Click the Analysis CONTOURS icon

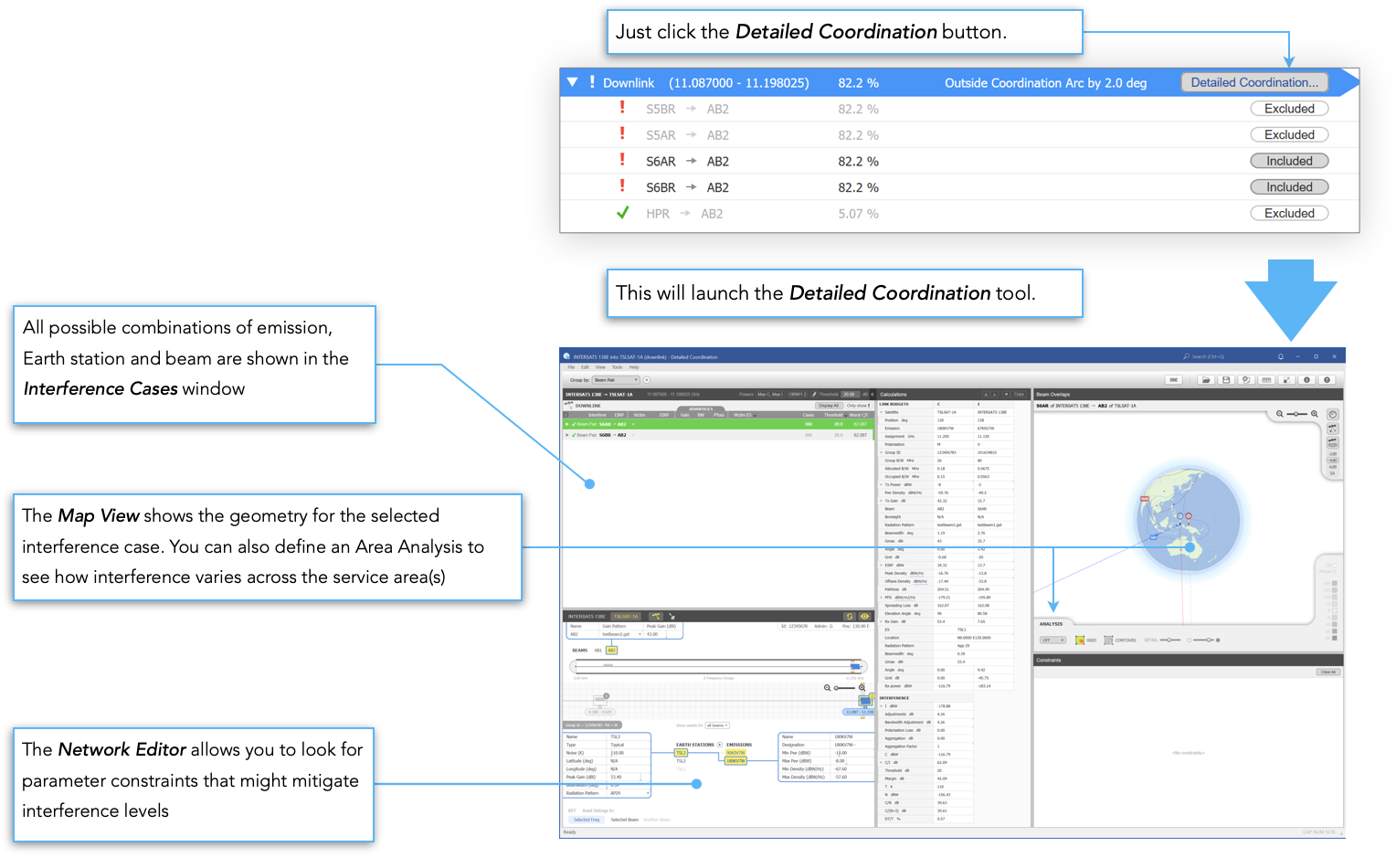1108,640
